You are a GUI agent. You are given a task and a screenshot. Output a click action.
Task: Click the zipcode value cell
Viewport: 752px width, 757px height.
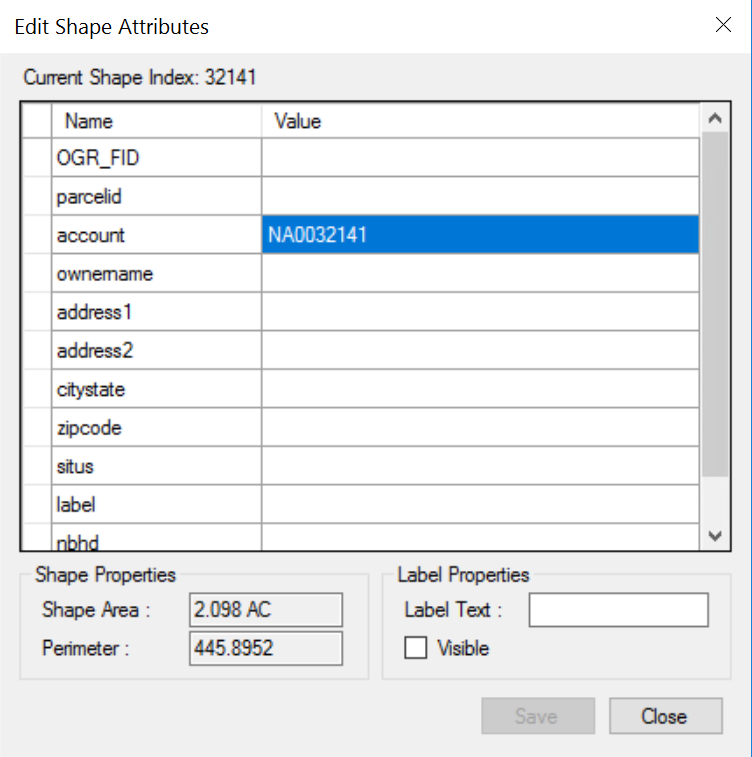[x=480, y=428]
